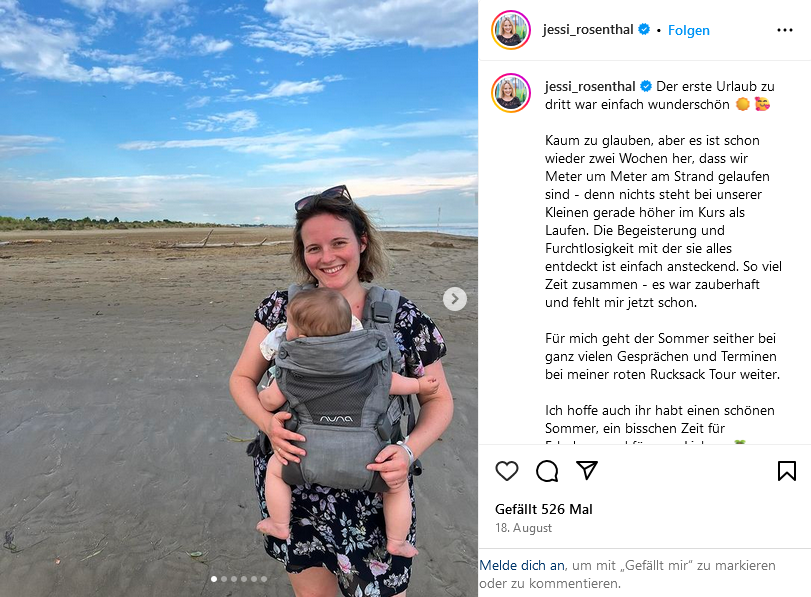Open the jessi_rosenthal username in the header
Viewport: 811px width, 597px height.
(x=588, y=29)
